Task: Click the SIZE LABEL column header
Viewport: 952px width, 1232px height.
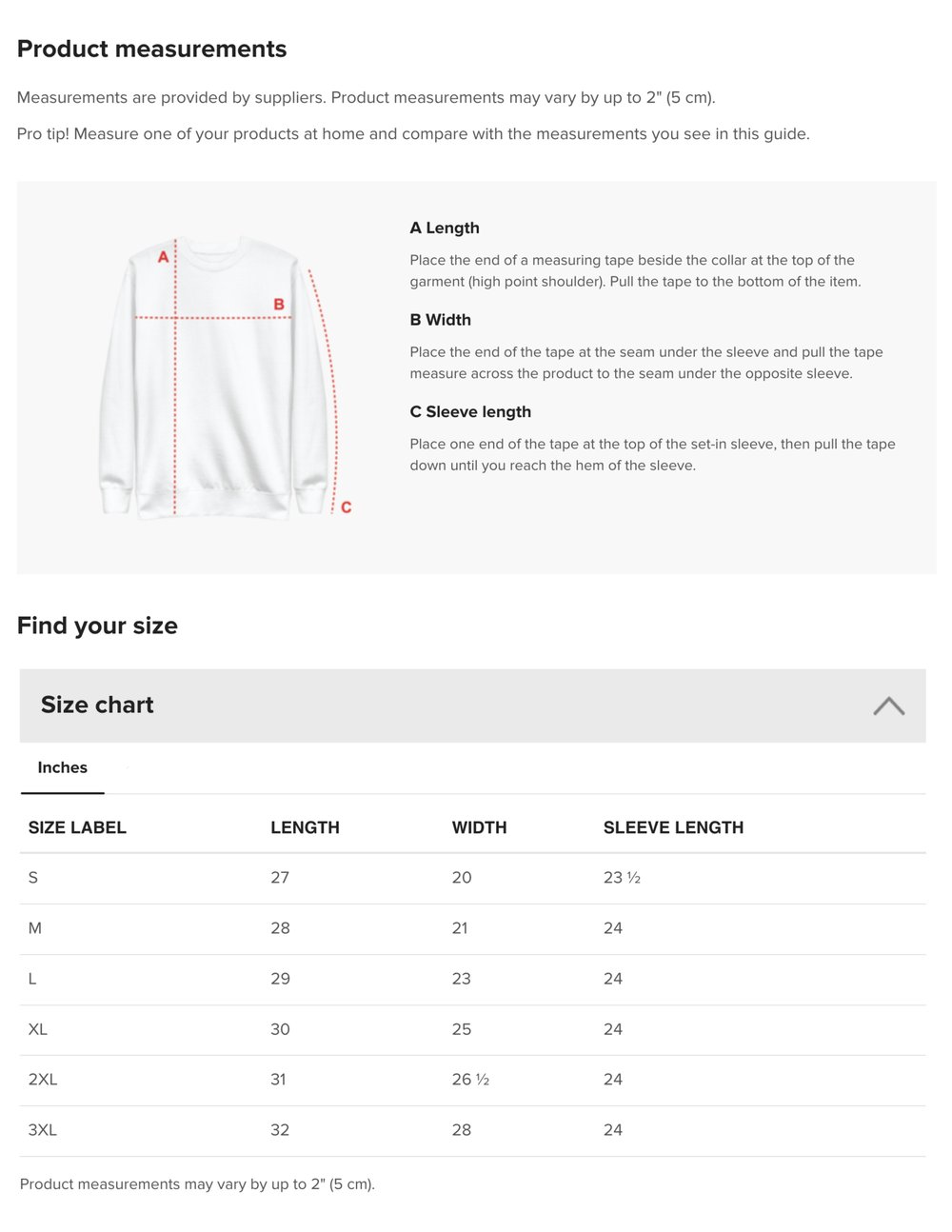Action: coord(77,828)
